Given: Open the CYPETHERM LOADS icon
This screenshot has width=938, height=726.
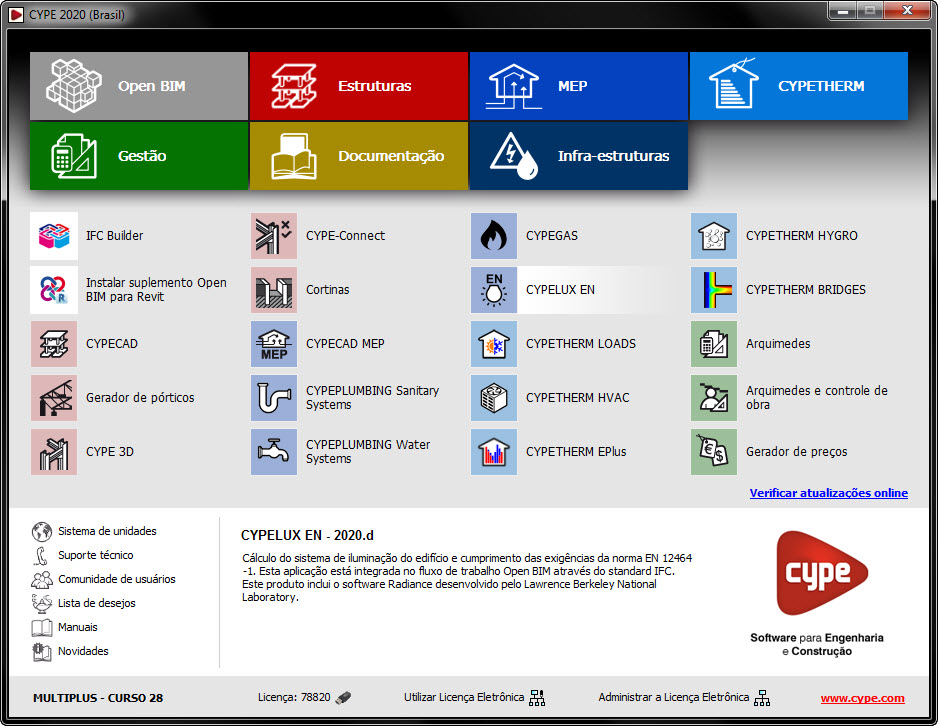Looking at the screenshot, I should [x=494, y=344].
